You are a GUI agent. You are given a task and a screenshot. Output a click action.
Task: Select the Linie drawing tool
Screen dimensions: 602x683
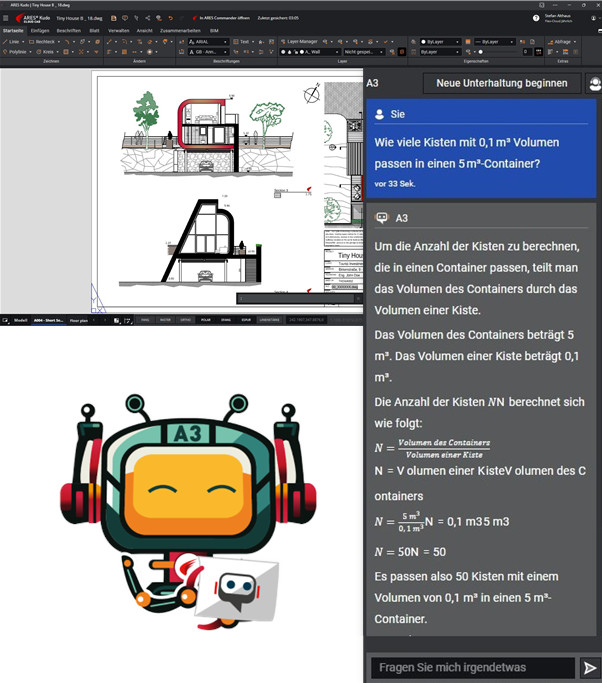coord(11,42)
